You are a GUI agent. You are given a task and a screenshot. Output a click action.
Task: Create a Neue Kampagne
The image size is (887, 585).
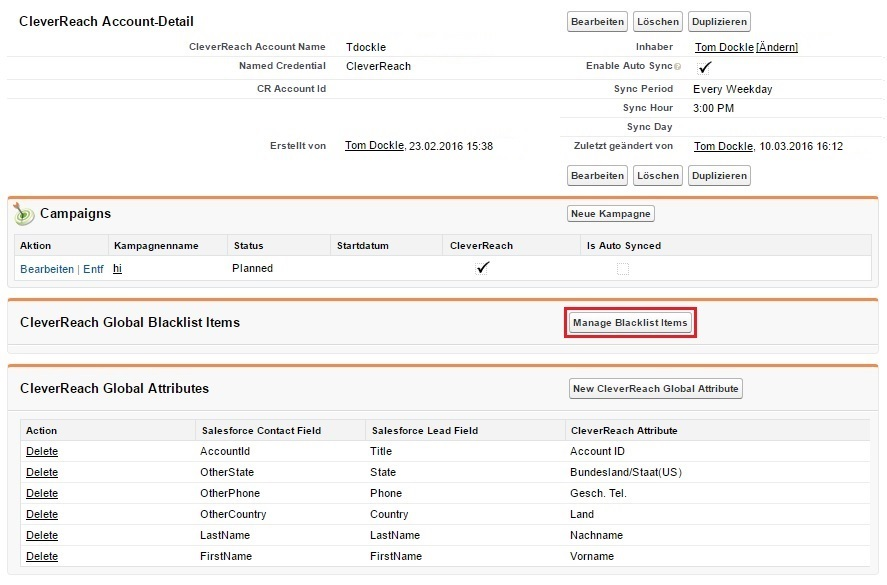610,213
